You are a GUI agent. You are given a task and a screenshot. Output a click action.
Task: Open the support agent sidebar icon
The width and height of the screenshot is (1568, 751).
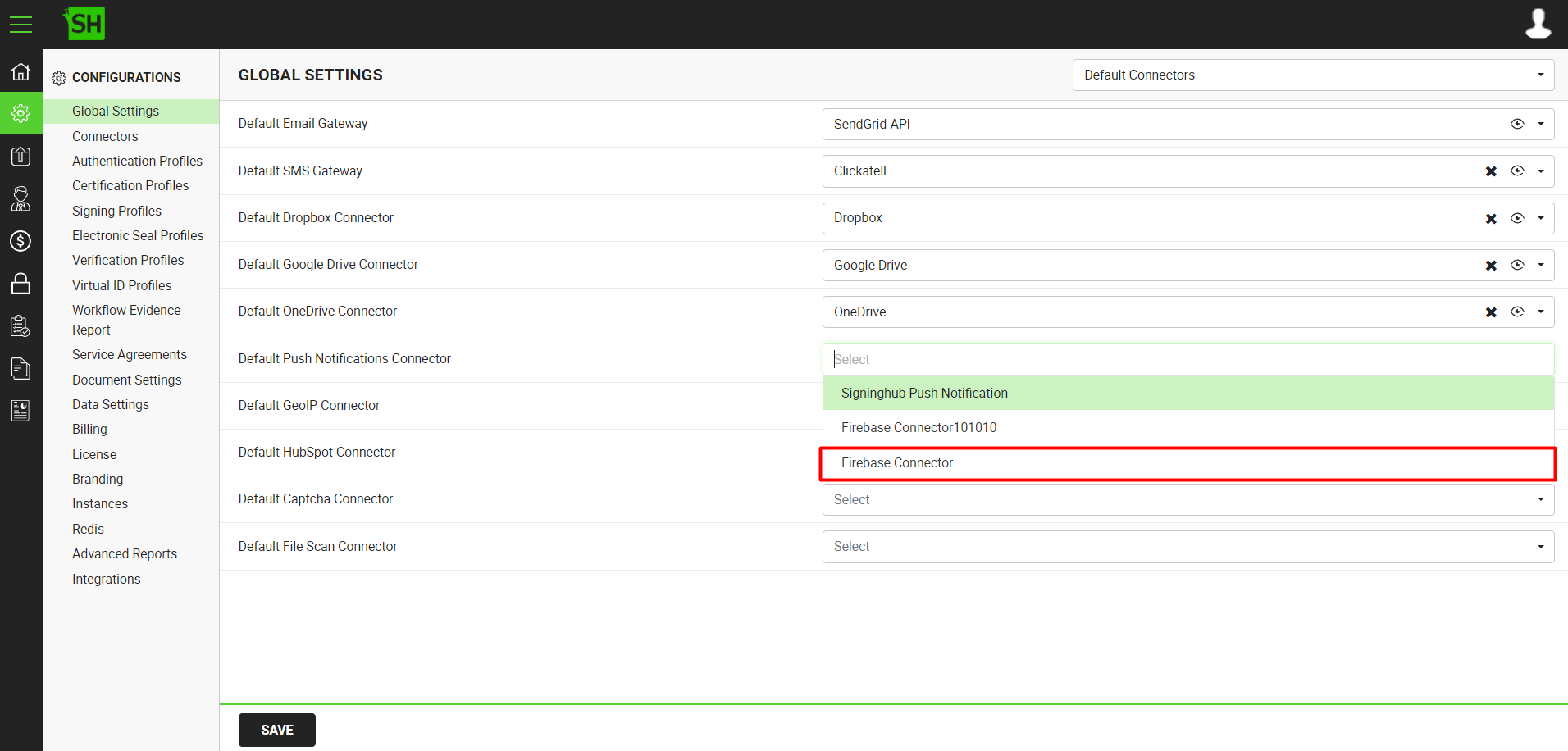21,198
